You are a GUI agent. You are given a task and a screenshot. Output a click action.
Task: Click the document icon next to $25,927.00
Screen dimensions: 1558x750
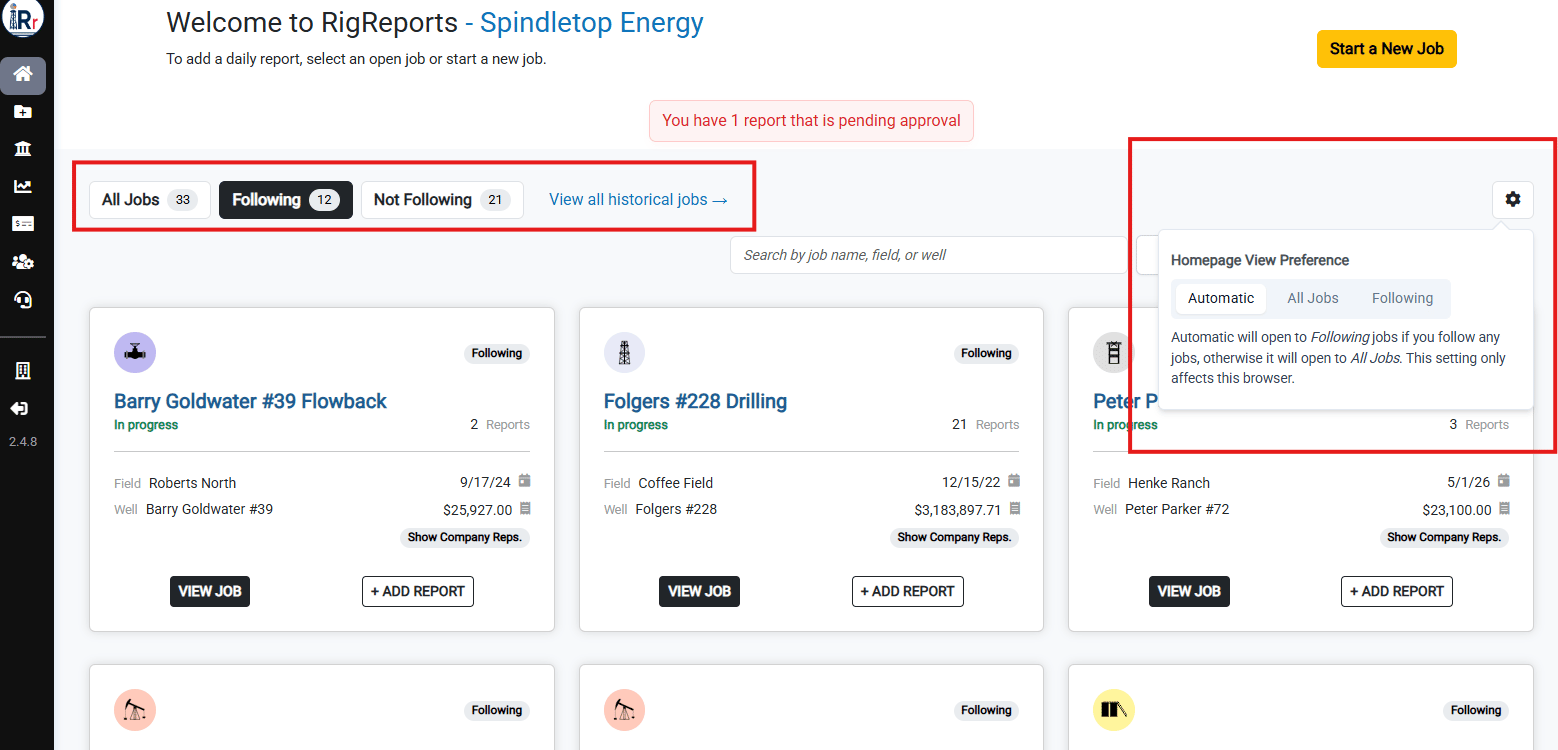coord(525,509)
